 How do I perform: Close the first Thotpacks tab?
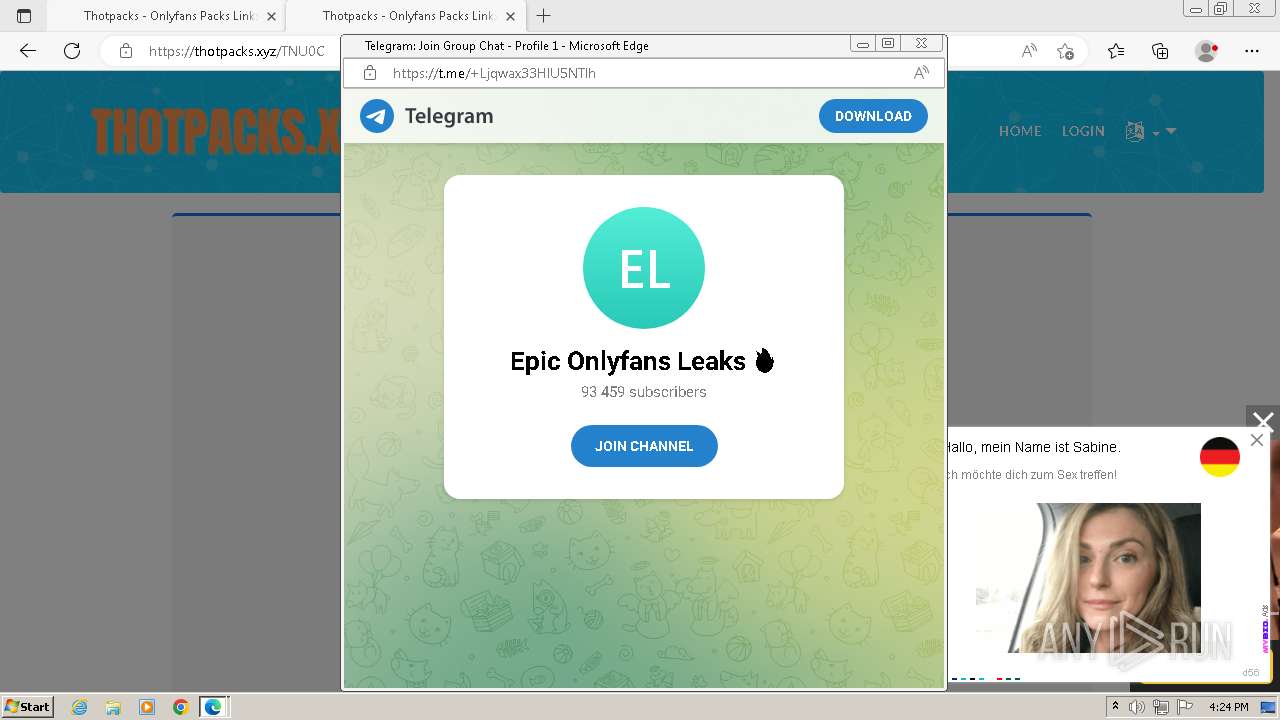click(x=271, y=16)
